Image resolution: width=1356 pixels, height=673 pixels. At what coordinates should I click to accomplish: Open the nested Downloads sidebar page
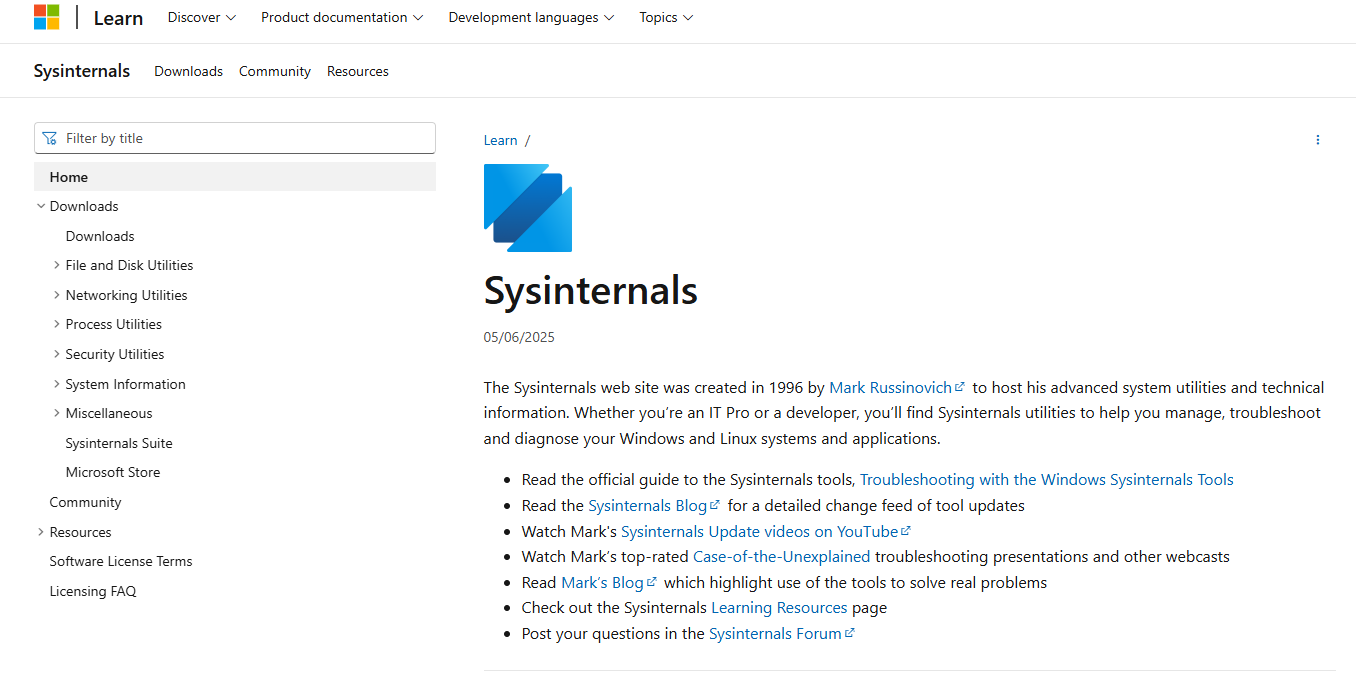[x=100, y=236]
